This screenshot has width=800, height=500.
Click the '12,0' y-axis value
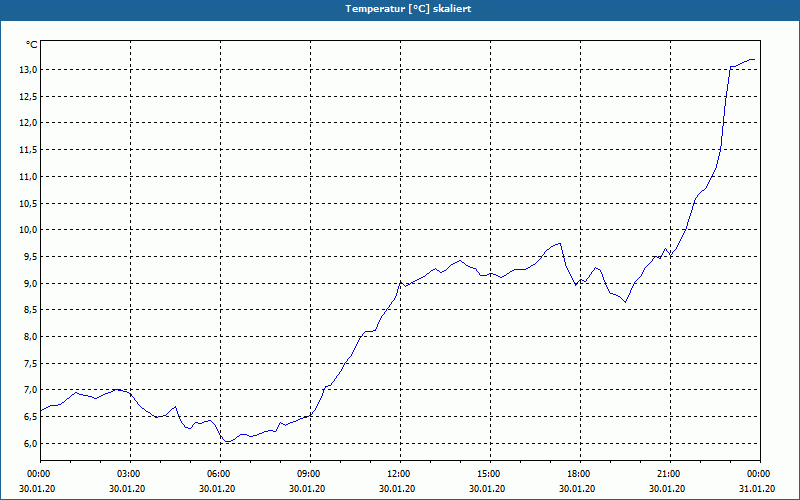pyautogui.click(x=28, y=122)
